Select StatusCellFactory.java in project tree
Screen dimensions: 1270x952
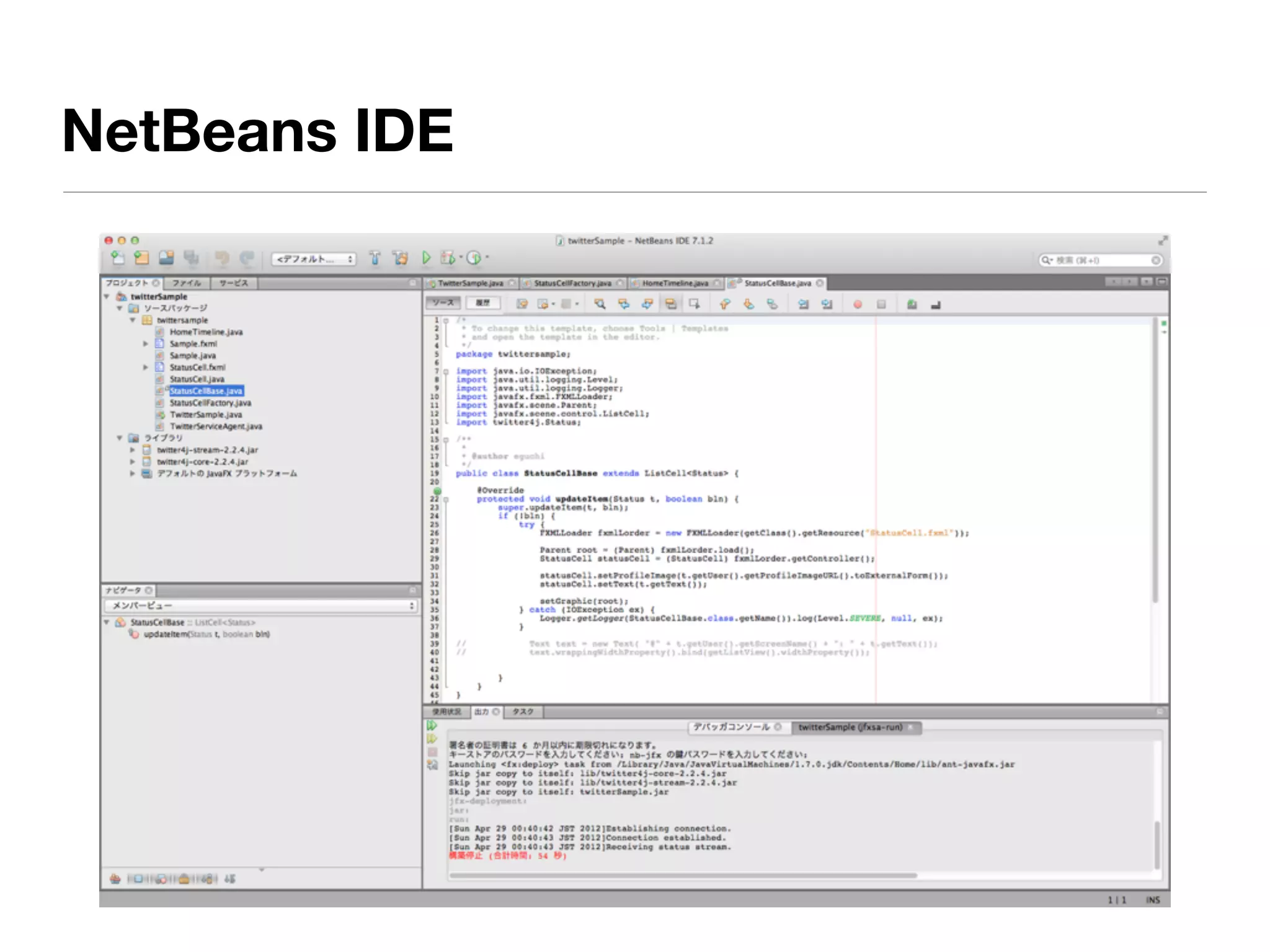coord(211,403)
